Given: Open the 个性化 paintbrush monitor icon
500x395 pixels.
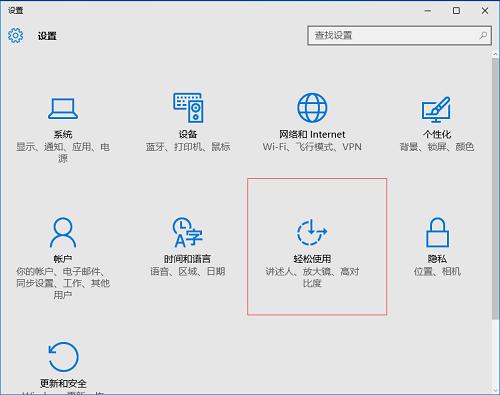Looking at the screenshot, I should pos(436,110).
